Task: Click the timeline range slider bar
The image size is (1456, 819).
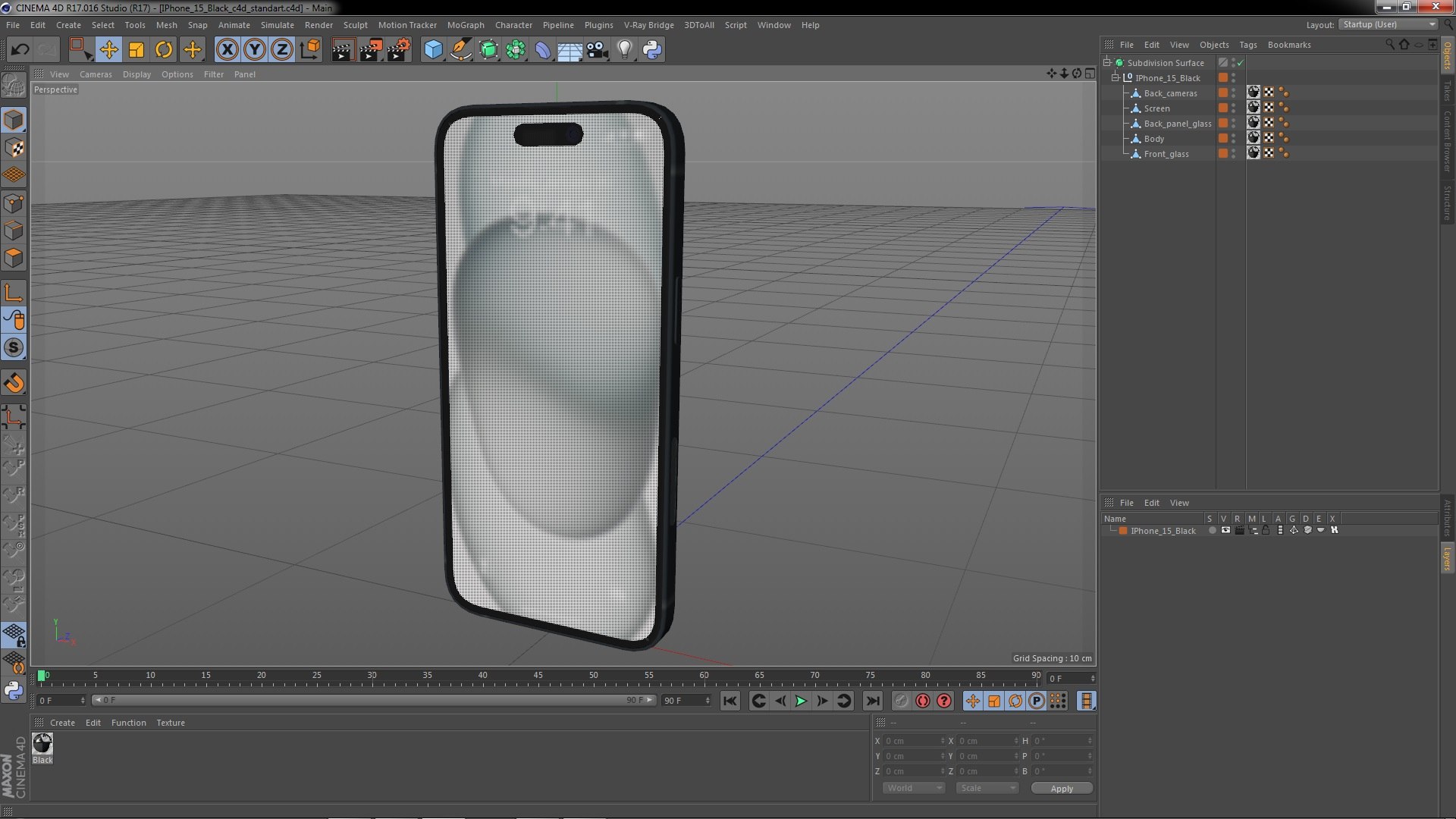Action: point(375,701)
